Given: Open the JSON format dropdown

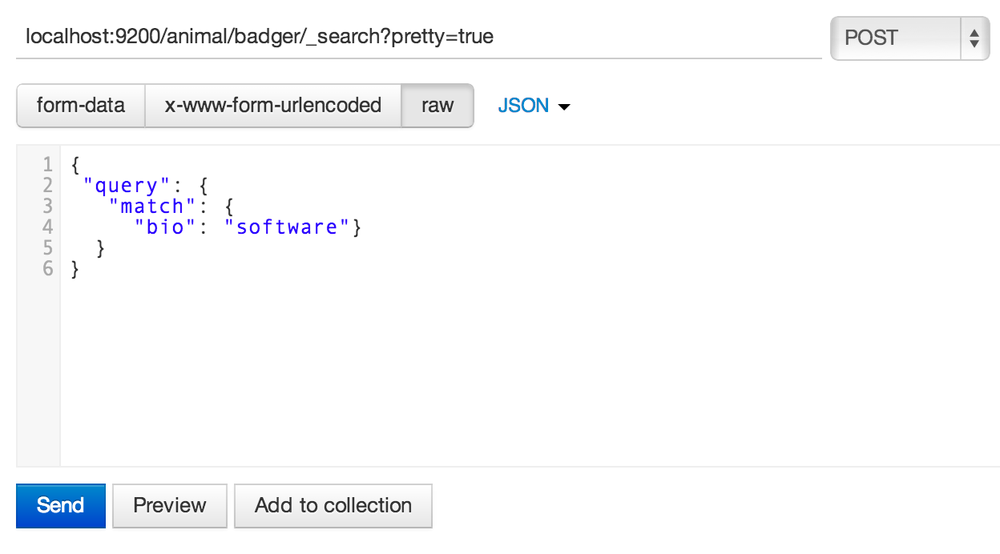Looking at the screenshot, I should [523, 105].
